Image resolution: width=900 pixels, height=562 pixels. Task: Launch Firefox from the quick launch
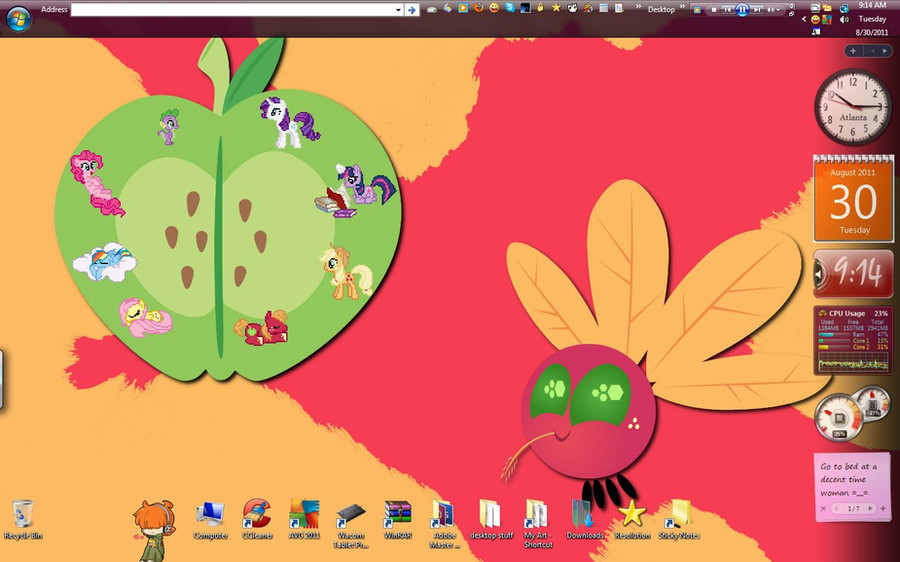(478, 8)
